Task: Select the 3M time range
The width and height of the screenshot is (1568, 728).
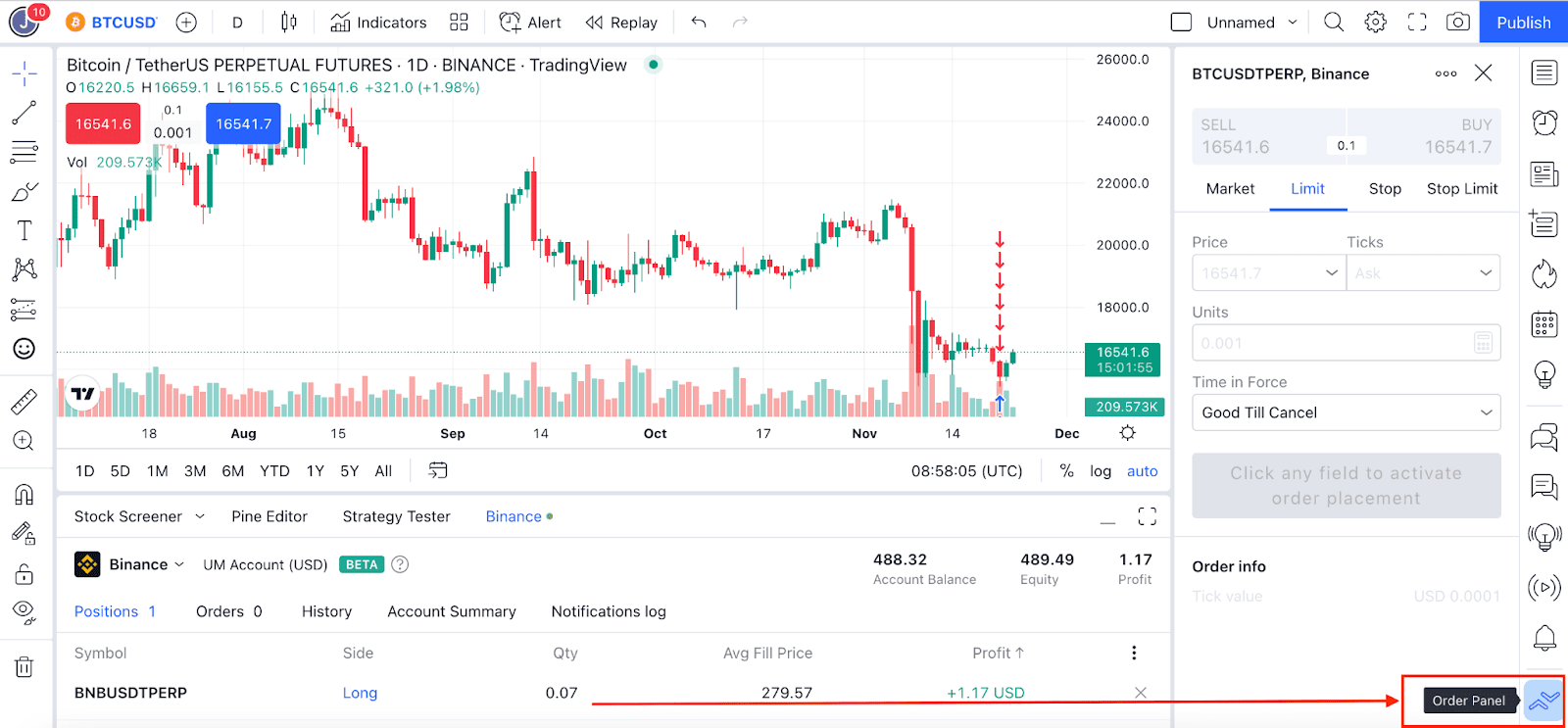Action: [195, 471]
